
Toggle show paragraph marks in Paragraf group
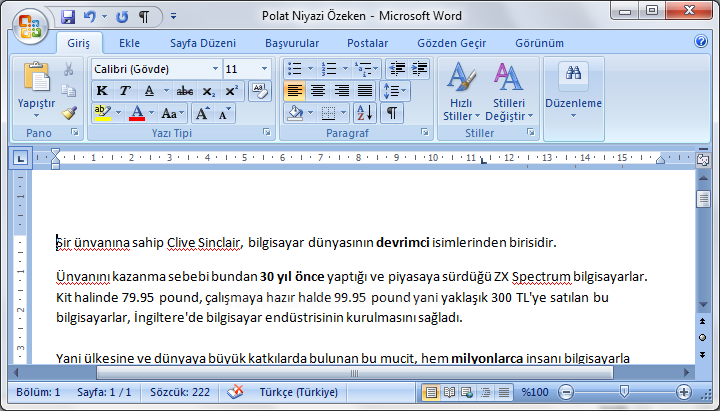[392, 113]
